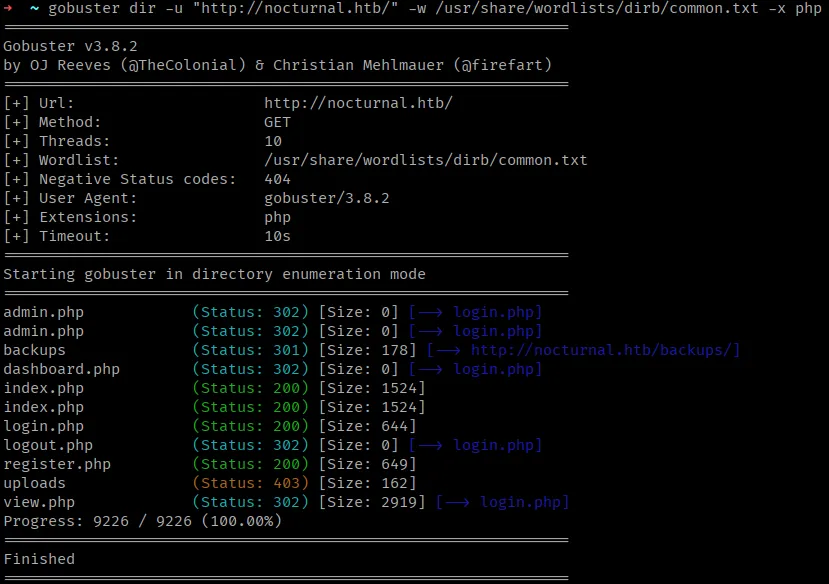Click "Status: 200" in register.php row
This screenshot has width=829, height=584.
tap(250, 464)
